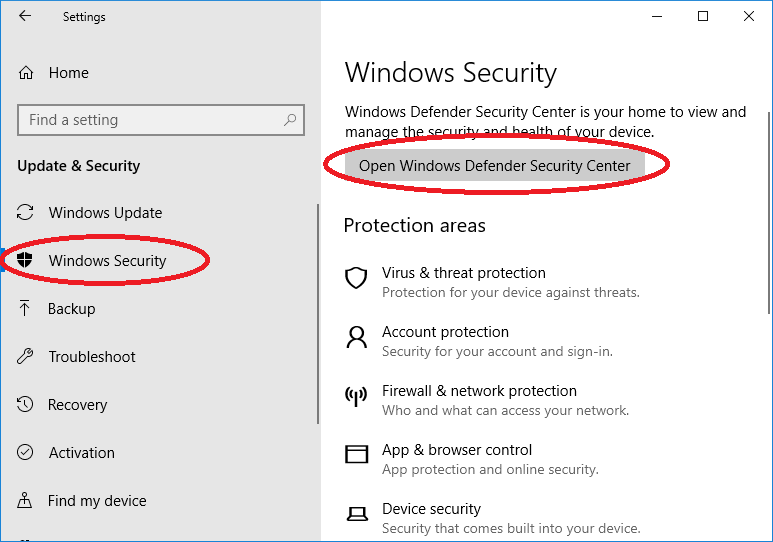Select the Windows Update refresh icon
773x542 pixels.
click(25, 213)
